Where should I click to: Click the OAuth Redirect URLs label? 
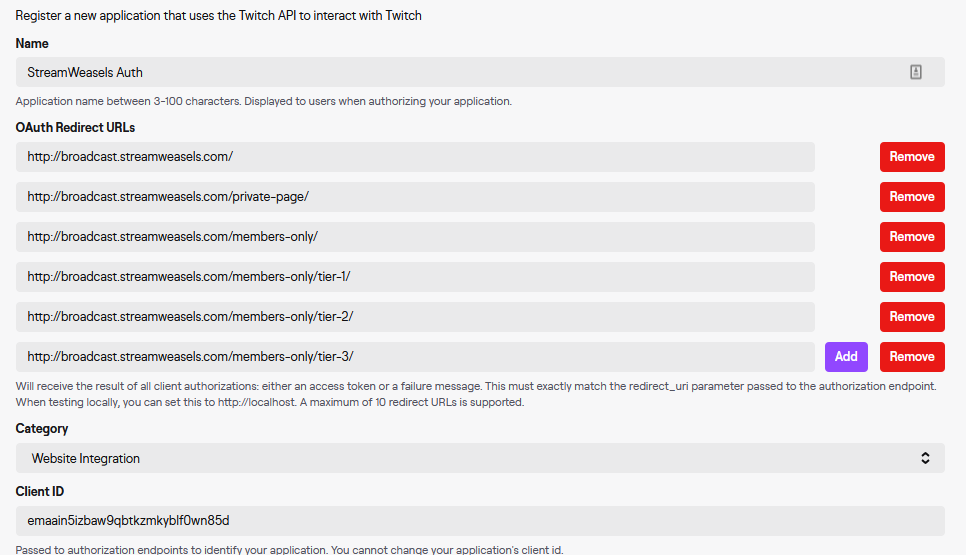(75, 128)
